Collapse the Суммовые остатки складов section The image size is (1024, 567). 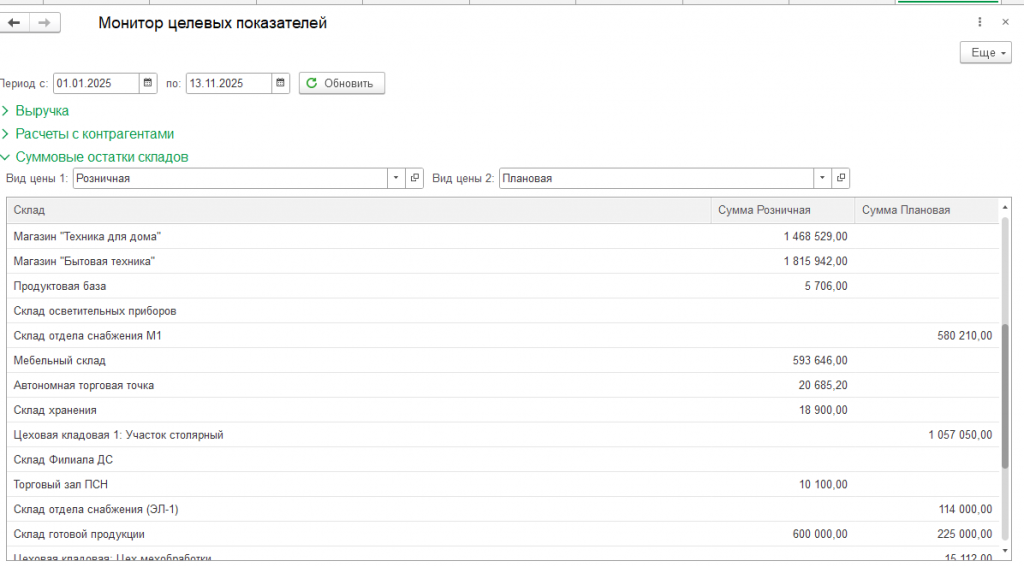click(x=95, y=157)
